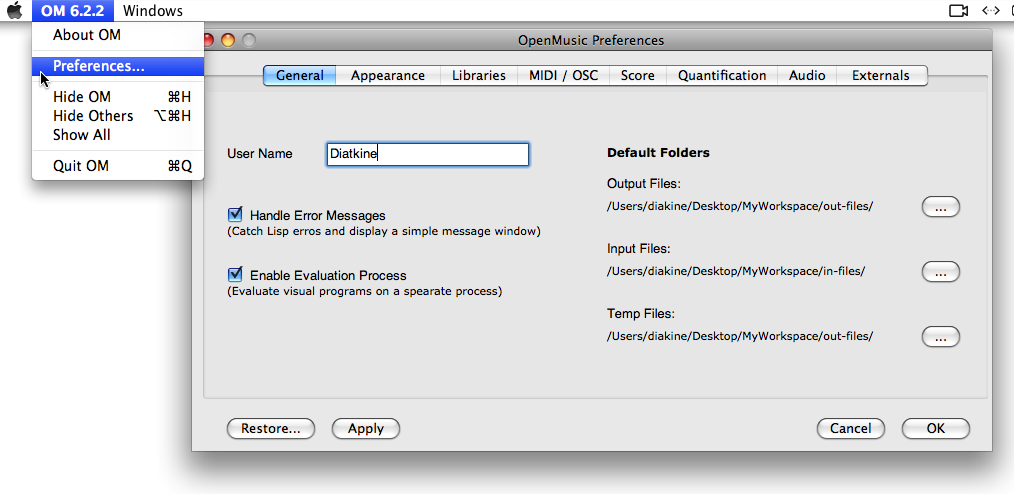Image resolution: width=1014 pixels, height=494 pixels.
Task: Switch to the General tab
Action: [299, 76]
